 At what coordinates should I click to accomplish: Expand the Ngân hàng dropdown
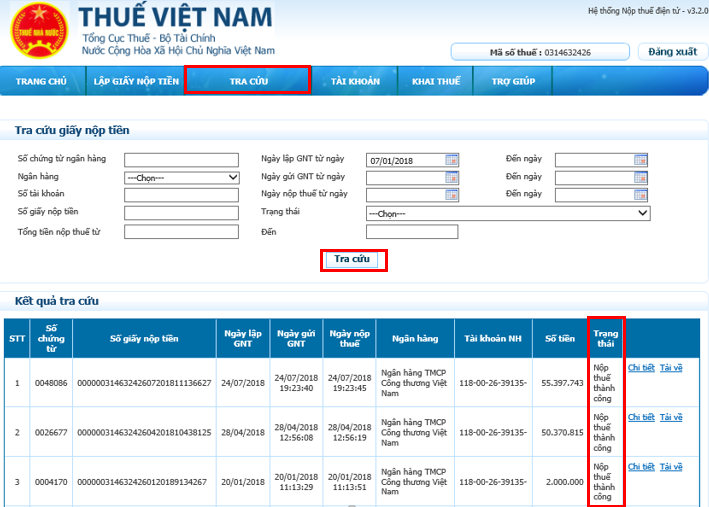[x=182, y=177]
